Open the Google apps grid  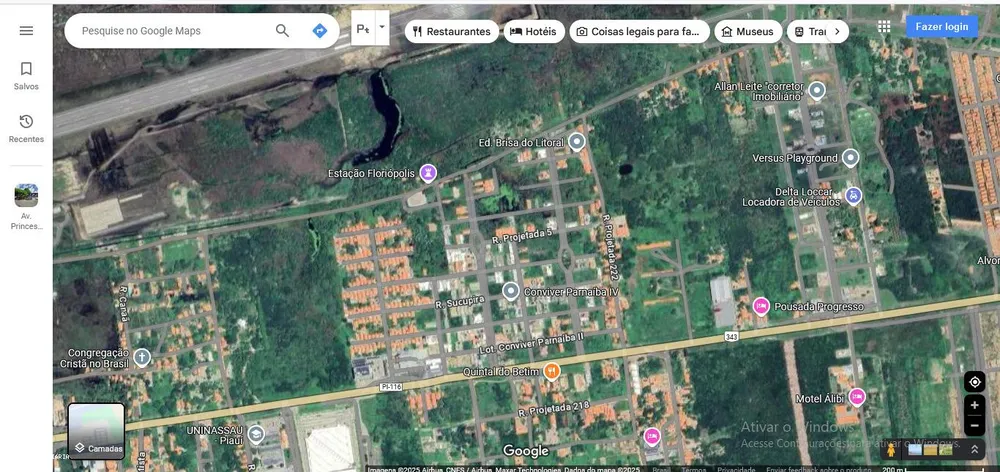(x=884, y=26)
